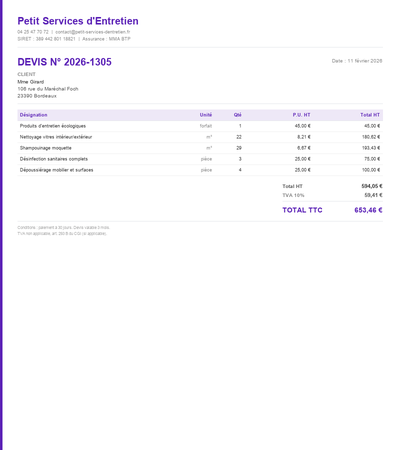This screenshot has width=400, height=450.
Task: Click the TOTAL TTC amount 653,46 €
Action: pos(368,210)
